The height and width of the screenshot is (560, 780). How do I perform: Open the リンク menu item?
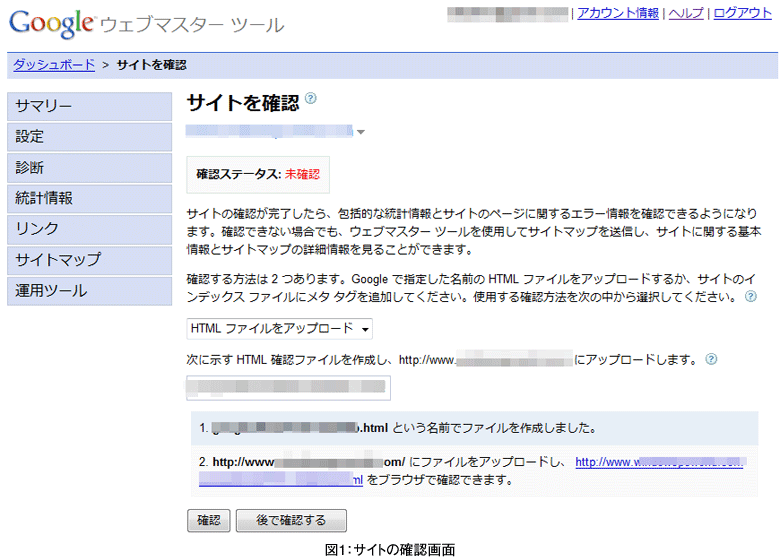click(x=90, y=229)
